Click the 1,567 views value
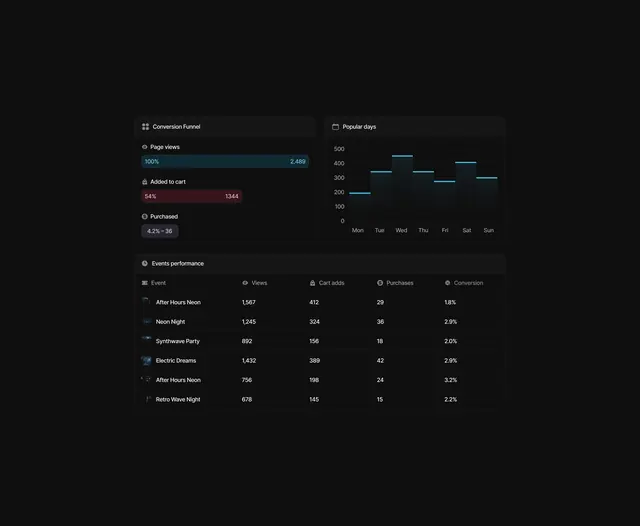This screenshot has width=640, height=526. (249, 302)
